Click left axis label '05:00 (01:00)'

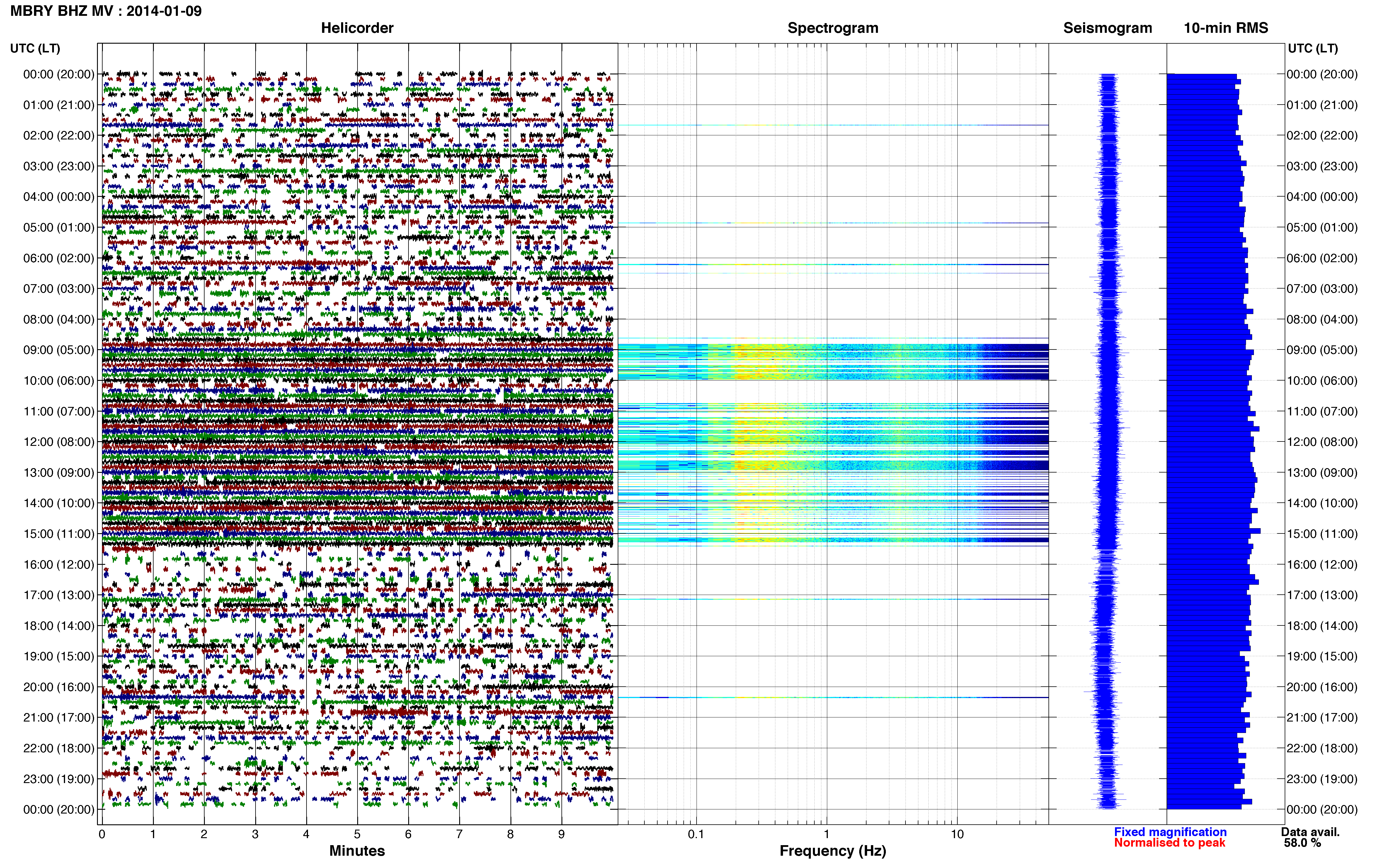[59, 227]
